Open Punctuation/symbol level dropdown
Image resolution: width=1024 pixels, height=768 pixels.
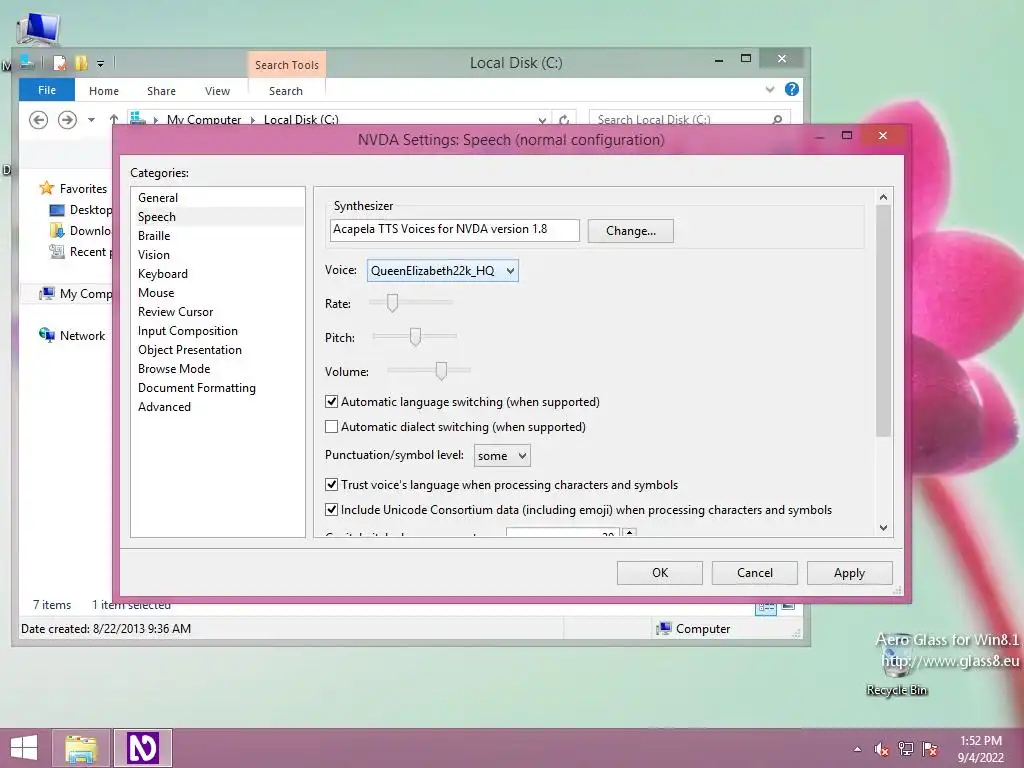[502, 456]
